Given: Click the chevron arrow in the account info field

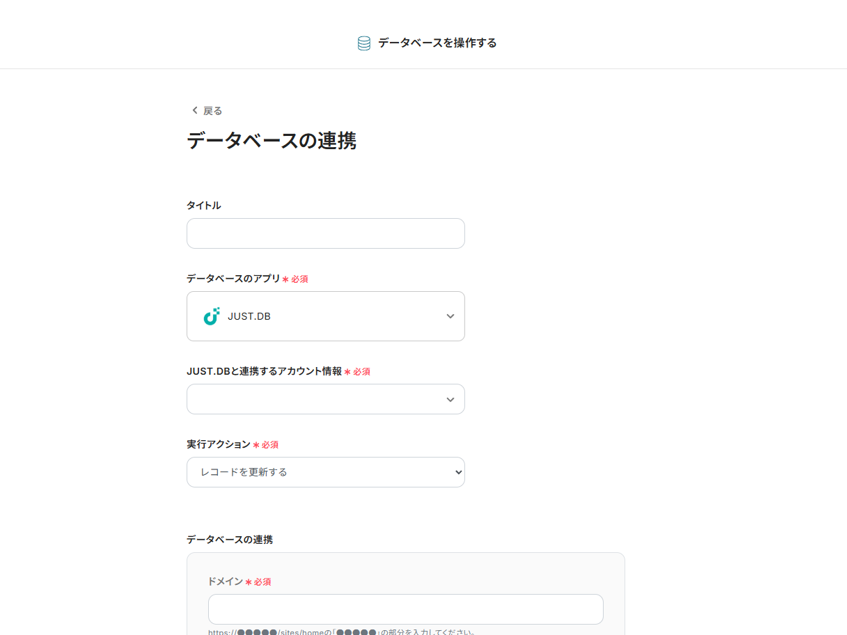Looking at the screenshot, I should 450,400.
